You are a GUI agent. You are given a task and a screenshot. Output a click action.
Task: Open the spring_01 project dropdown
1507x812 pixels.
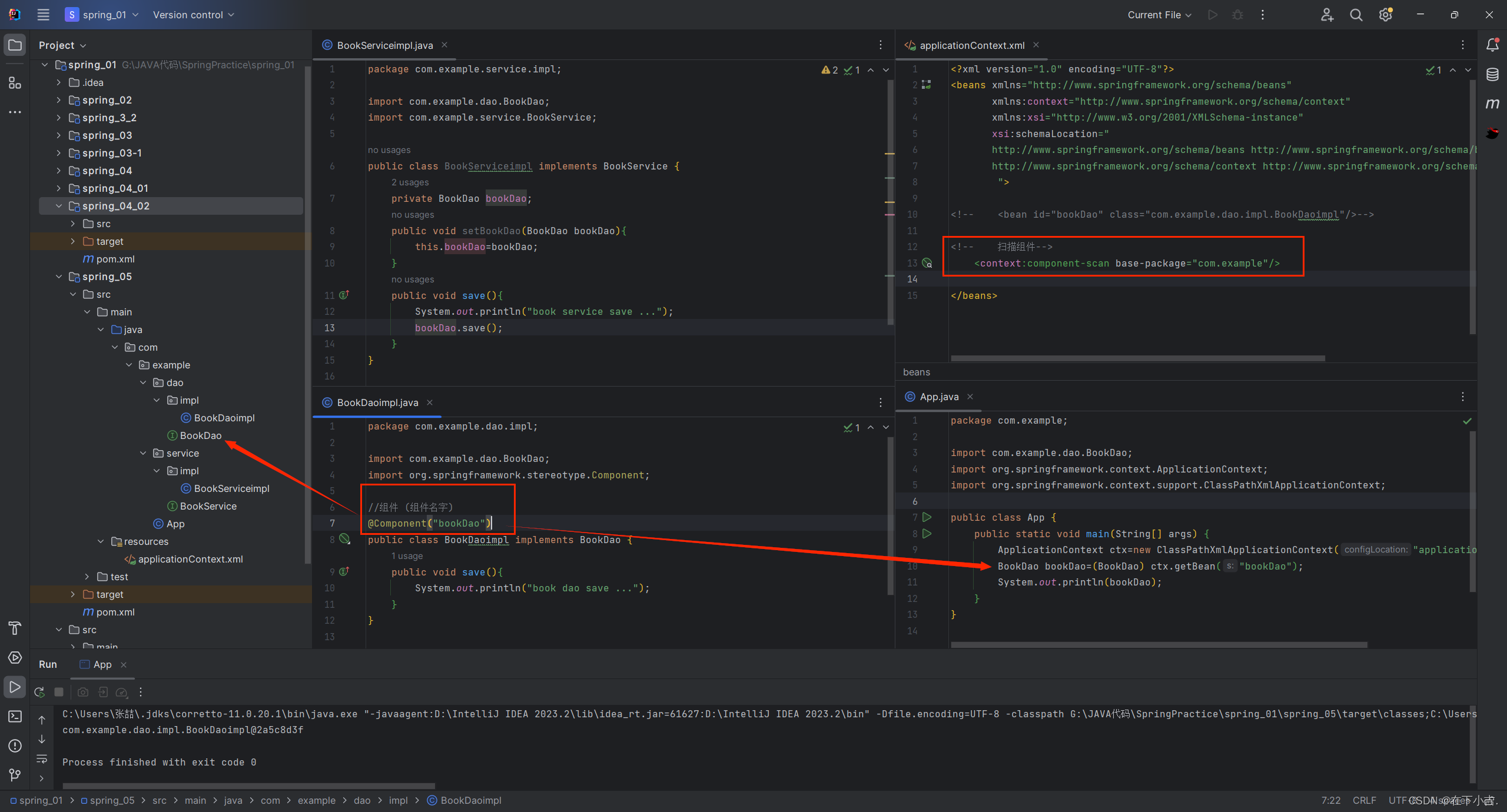[102, 15]
